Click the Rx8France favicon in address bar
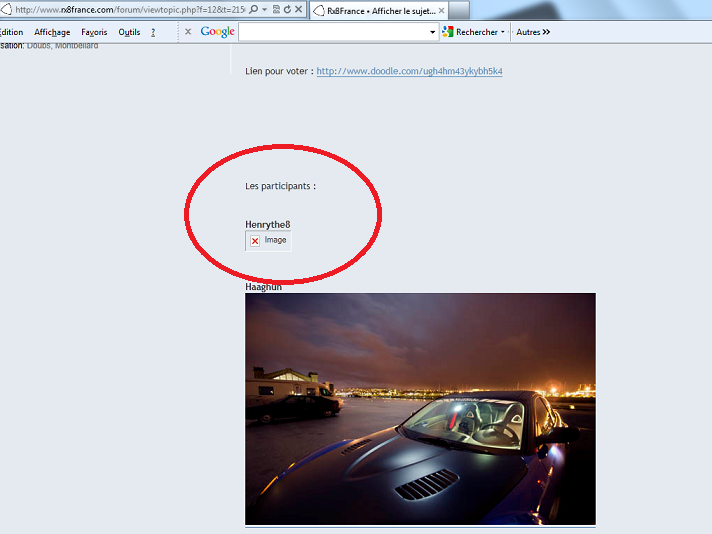 pos(6,9)
